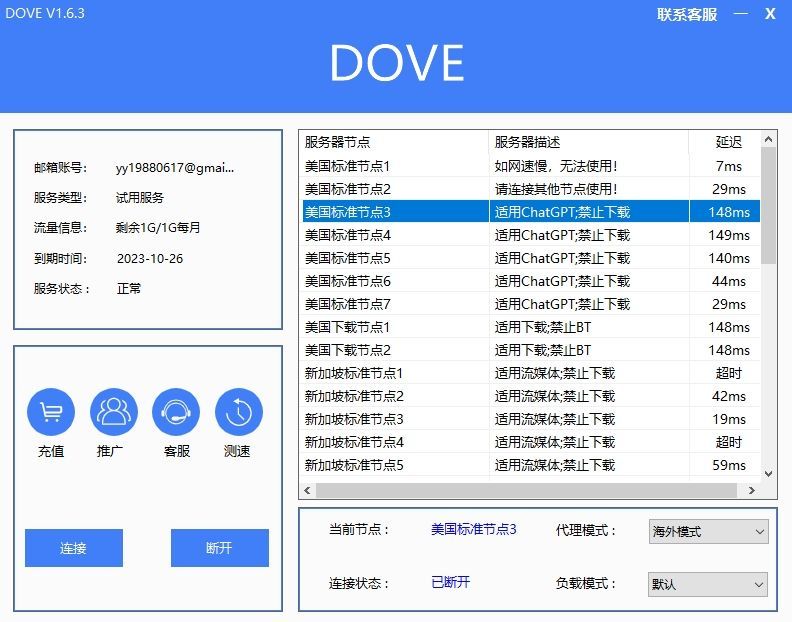Screen dimensions: 792x622
Task: Click the 连接 connect button
Action: click(x=74, y=548)
